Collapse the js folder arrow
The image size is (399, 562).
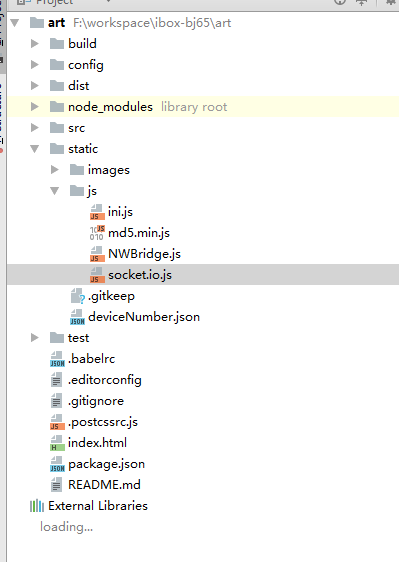coord(54,191)
